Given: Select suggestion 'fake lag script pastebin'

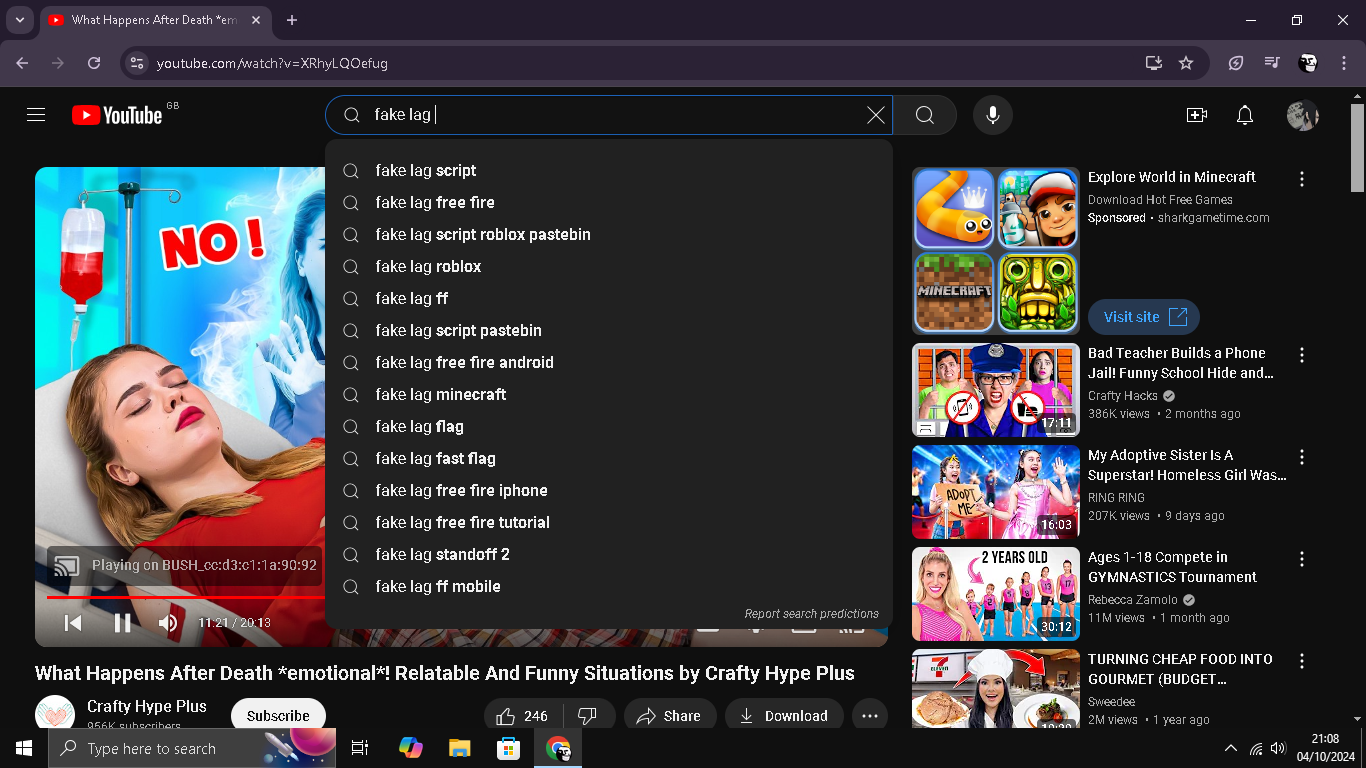Looking at the screenshot, I should coord(609,331).
